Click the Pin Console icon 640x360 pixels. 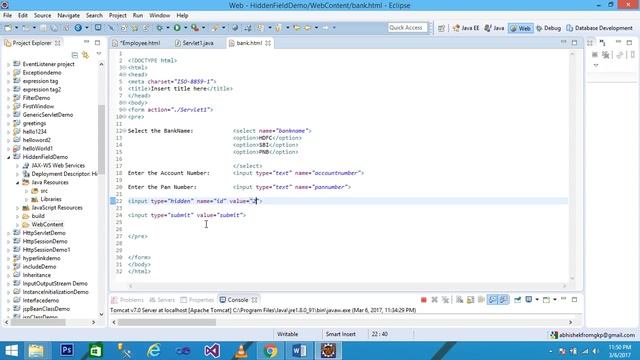pyautogui.click(x=517, y=300)
